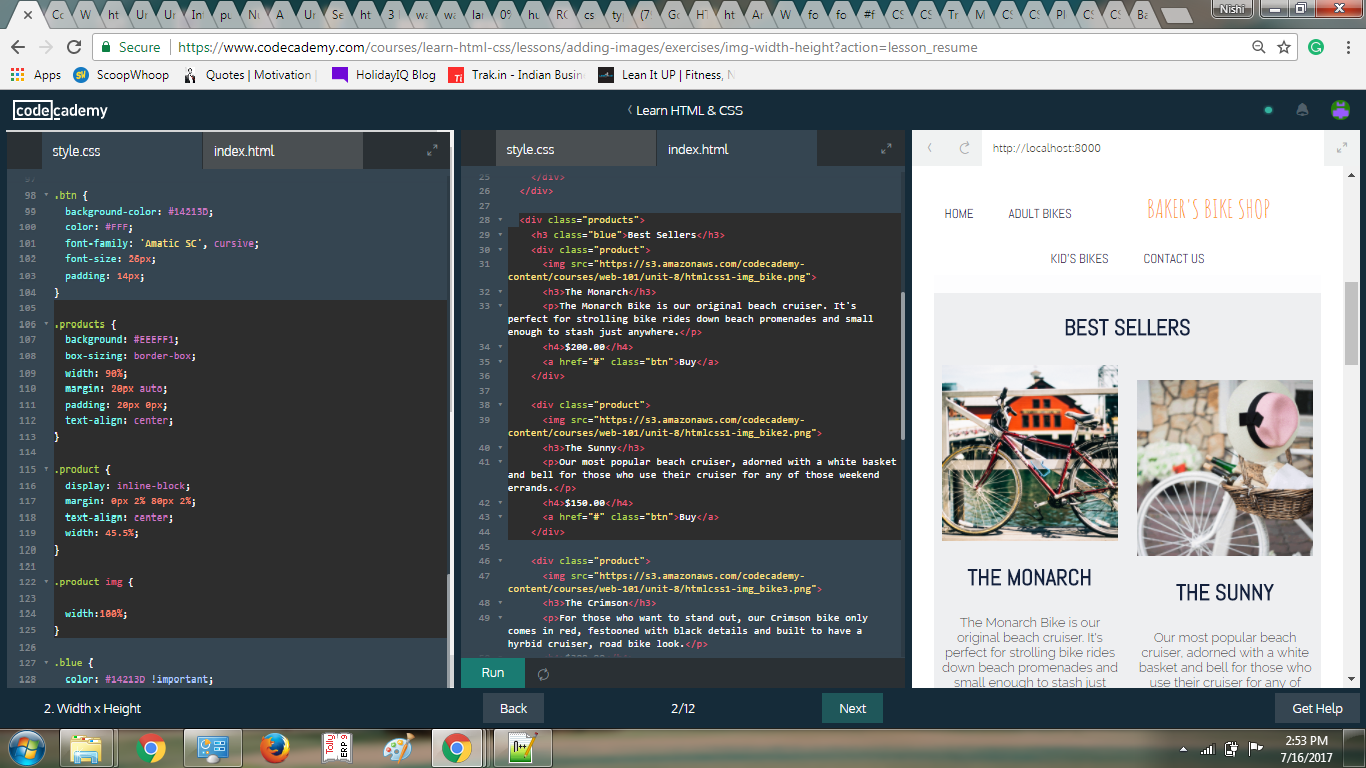This screenshot has height=768, width=1366.
Task: Open the user profile avatar
Action: point(1340,110)
